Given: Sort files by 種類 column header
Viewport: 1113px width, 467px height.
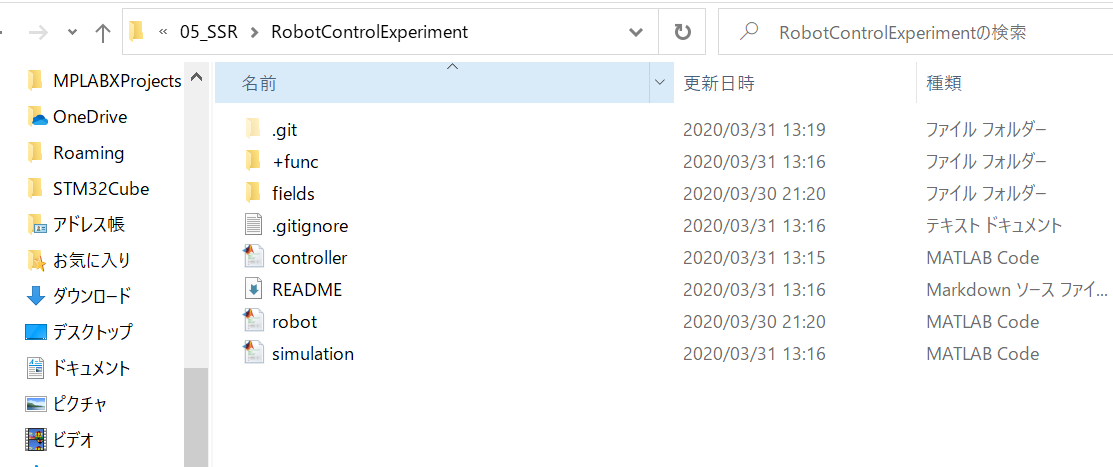Looking at the screenshot, I should click(x=944, y=83).
